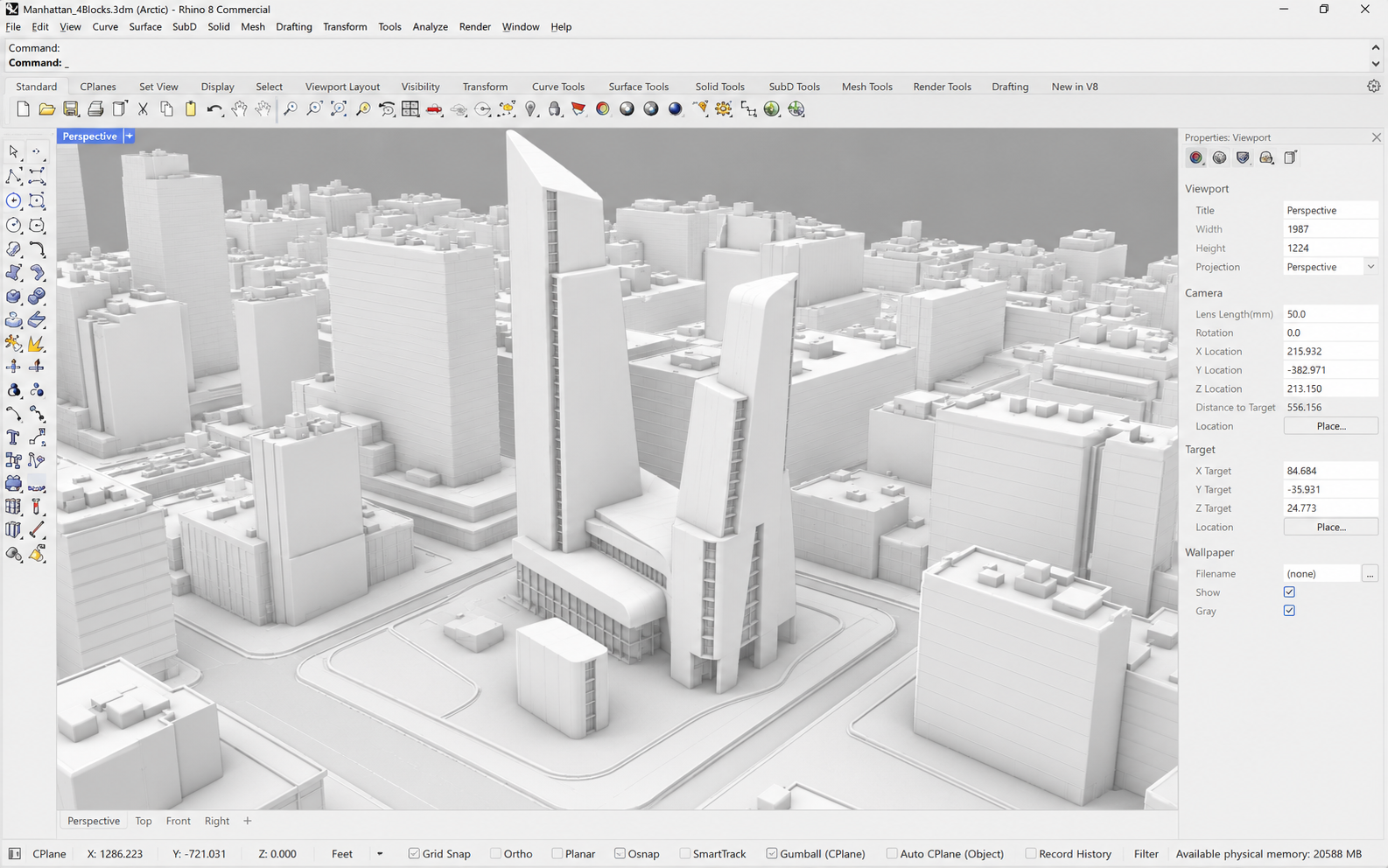Open the toolbar settings gear at right

[x=1373, y=87]
